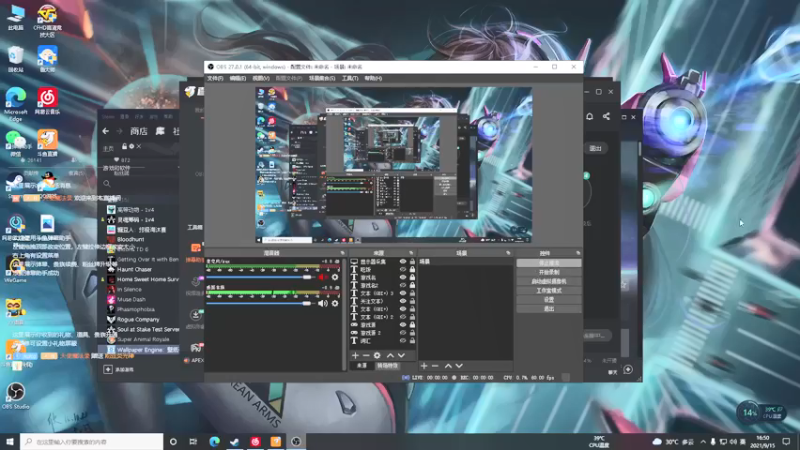Toggle visibility eye for 游戏源 2 source
800x450 pixels.
tap(403, 333)
